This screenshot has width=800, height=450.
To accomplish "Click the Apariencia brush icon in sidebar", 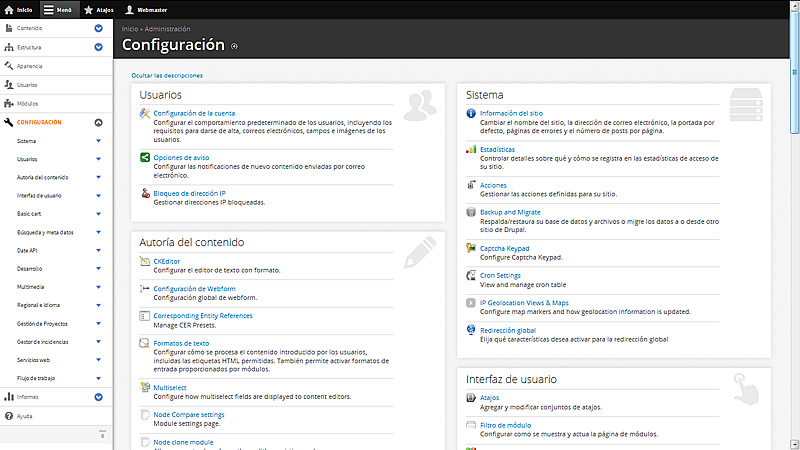I will (9, 66).
